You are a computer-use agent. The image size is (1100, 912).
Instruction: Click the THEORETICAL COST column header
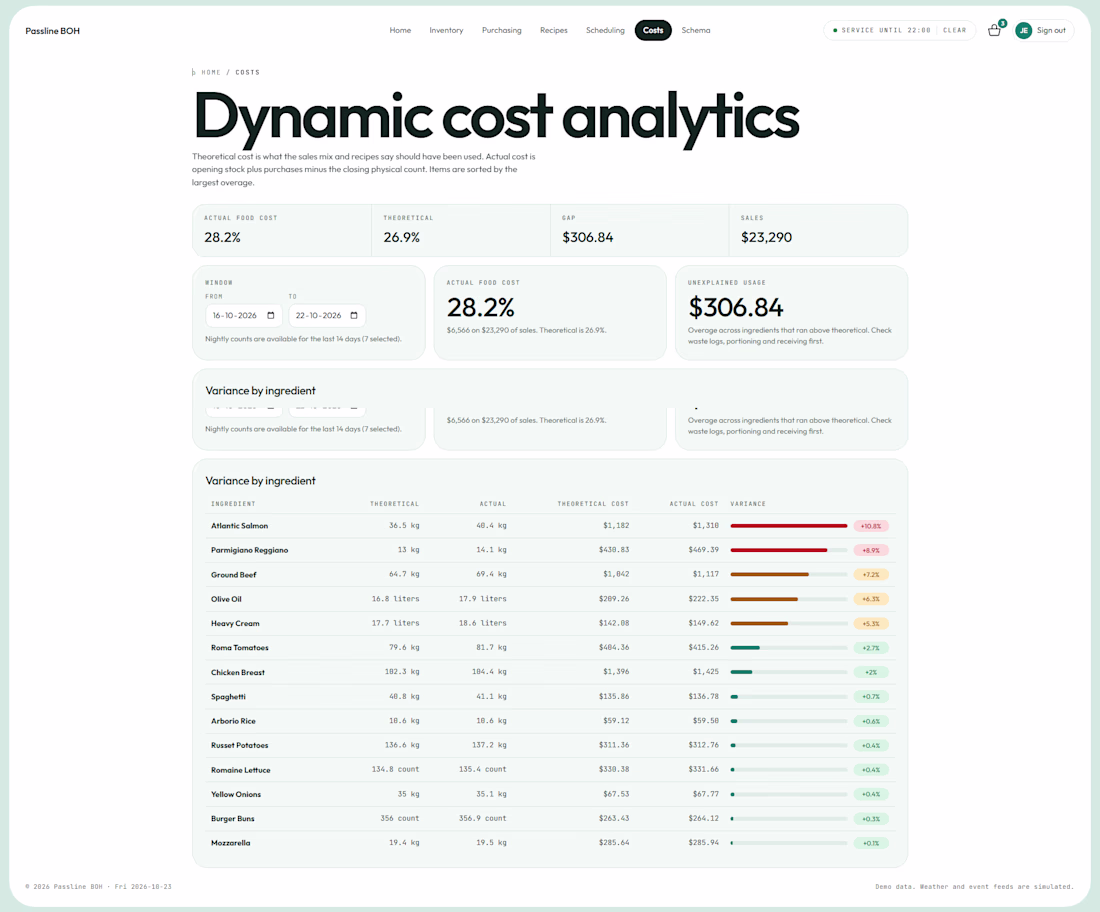[593, 504]
